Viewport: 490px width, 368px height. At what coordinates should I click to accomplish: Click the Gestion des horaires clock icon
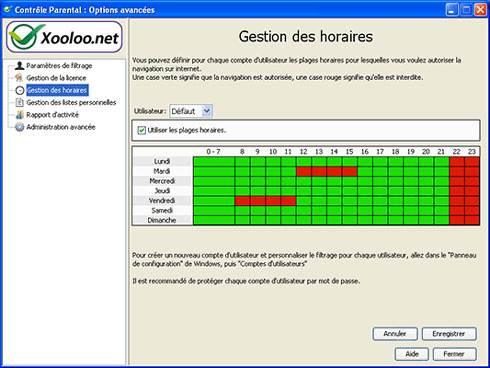pos(20,90)
